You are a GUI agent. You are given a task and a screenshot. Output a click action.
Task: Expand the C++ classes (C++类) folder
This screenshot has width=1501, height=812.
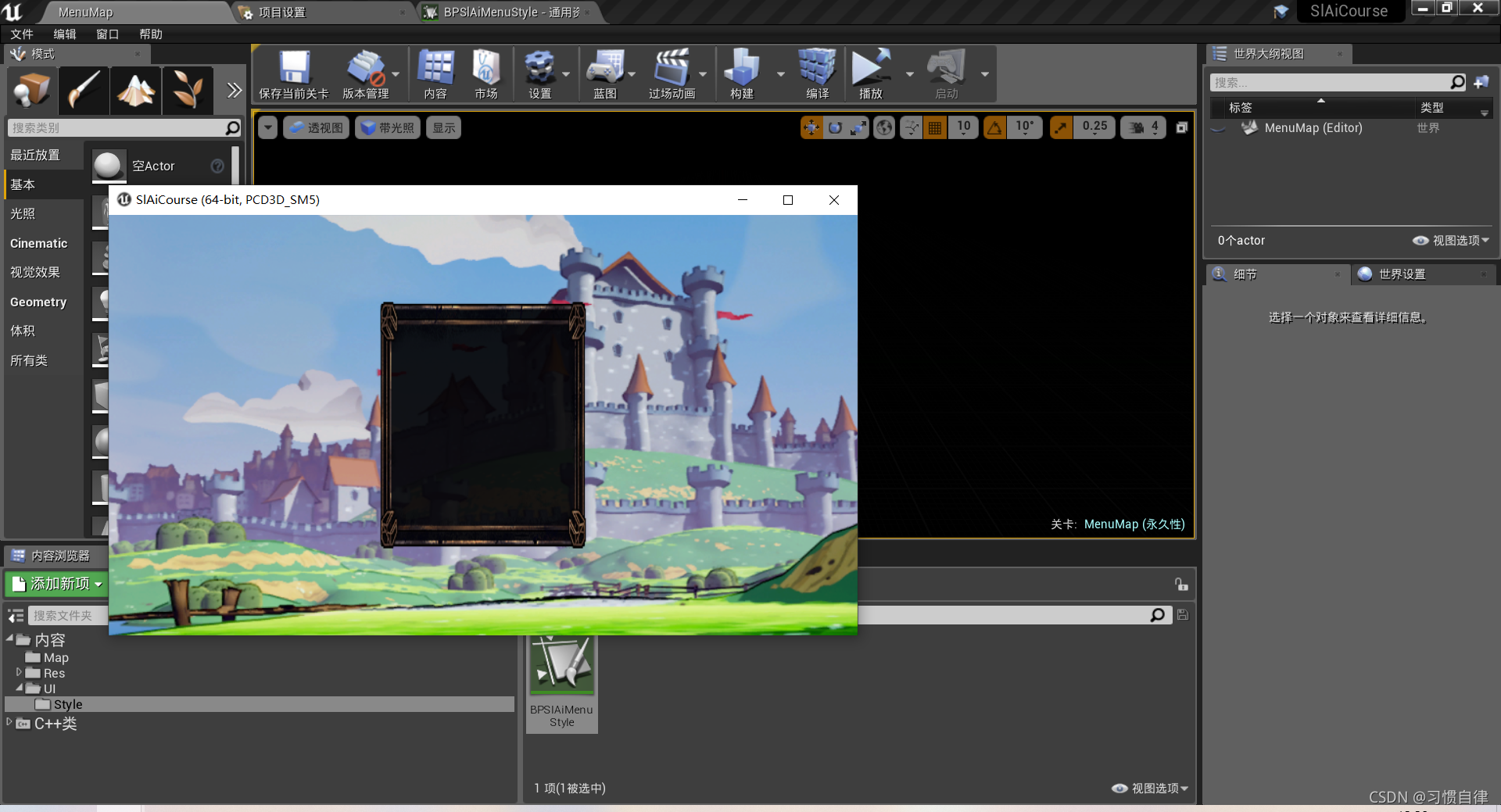coord(9,722)
